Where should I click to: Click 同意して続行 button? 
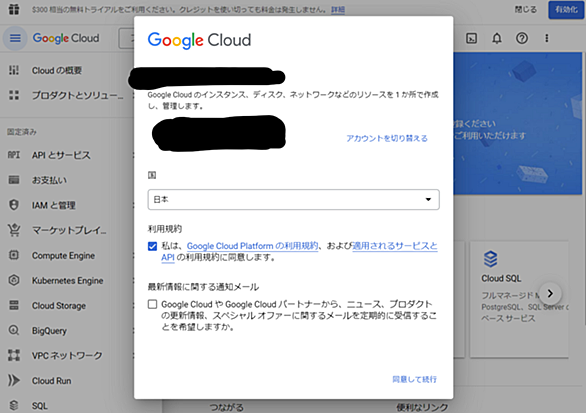[414, 379]
